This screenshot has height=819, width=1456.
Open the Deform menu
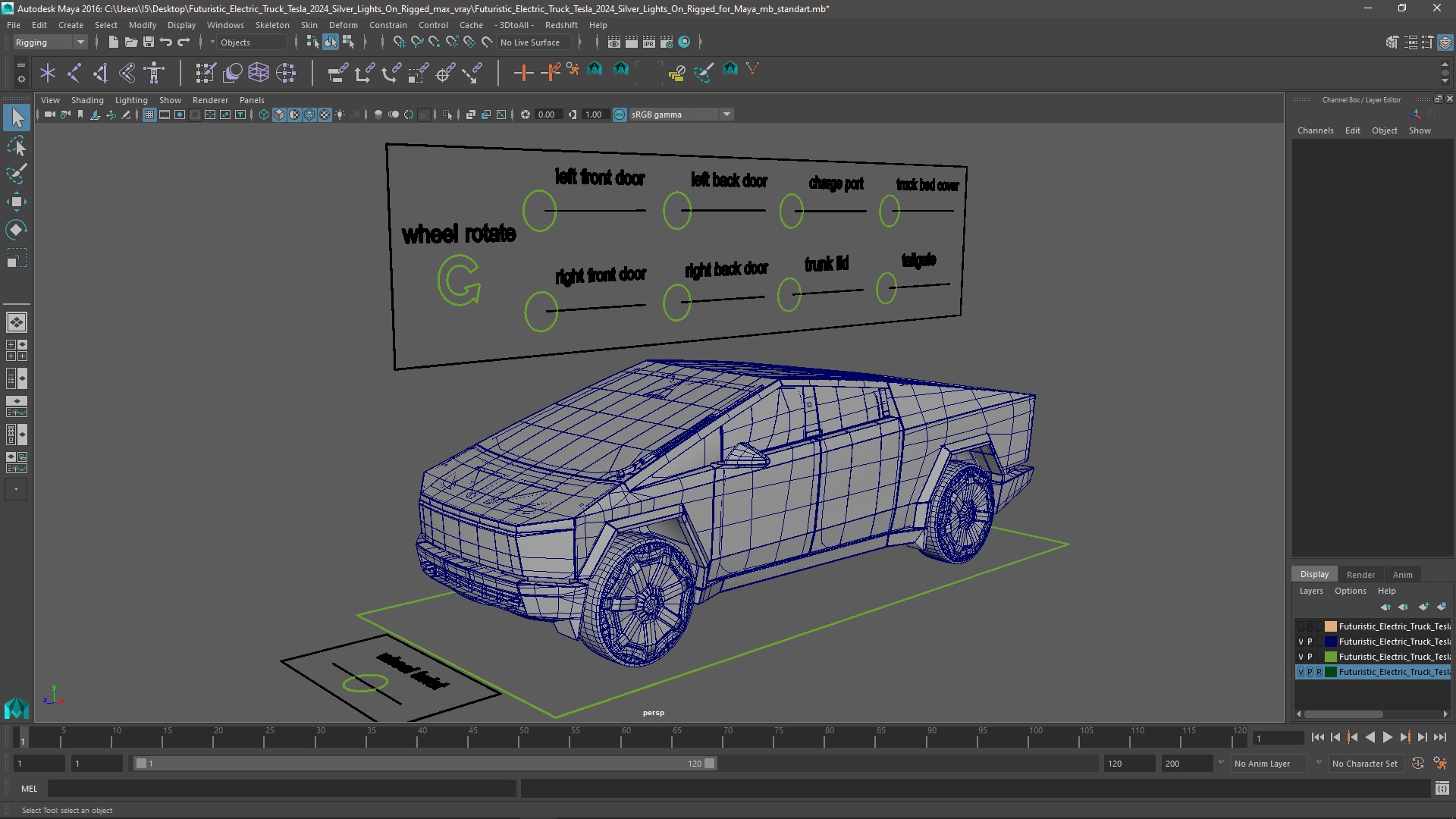coord(343,25)
